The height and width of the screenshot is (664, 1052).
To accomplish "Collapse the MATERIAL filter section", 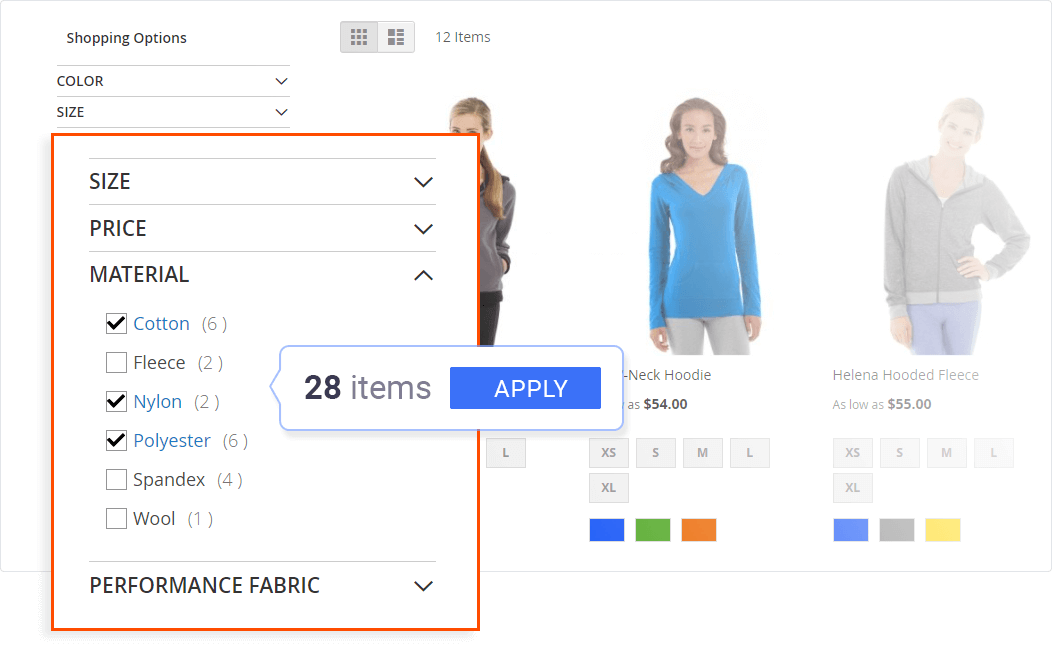I will (423, 275).
